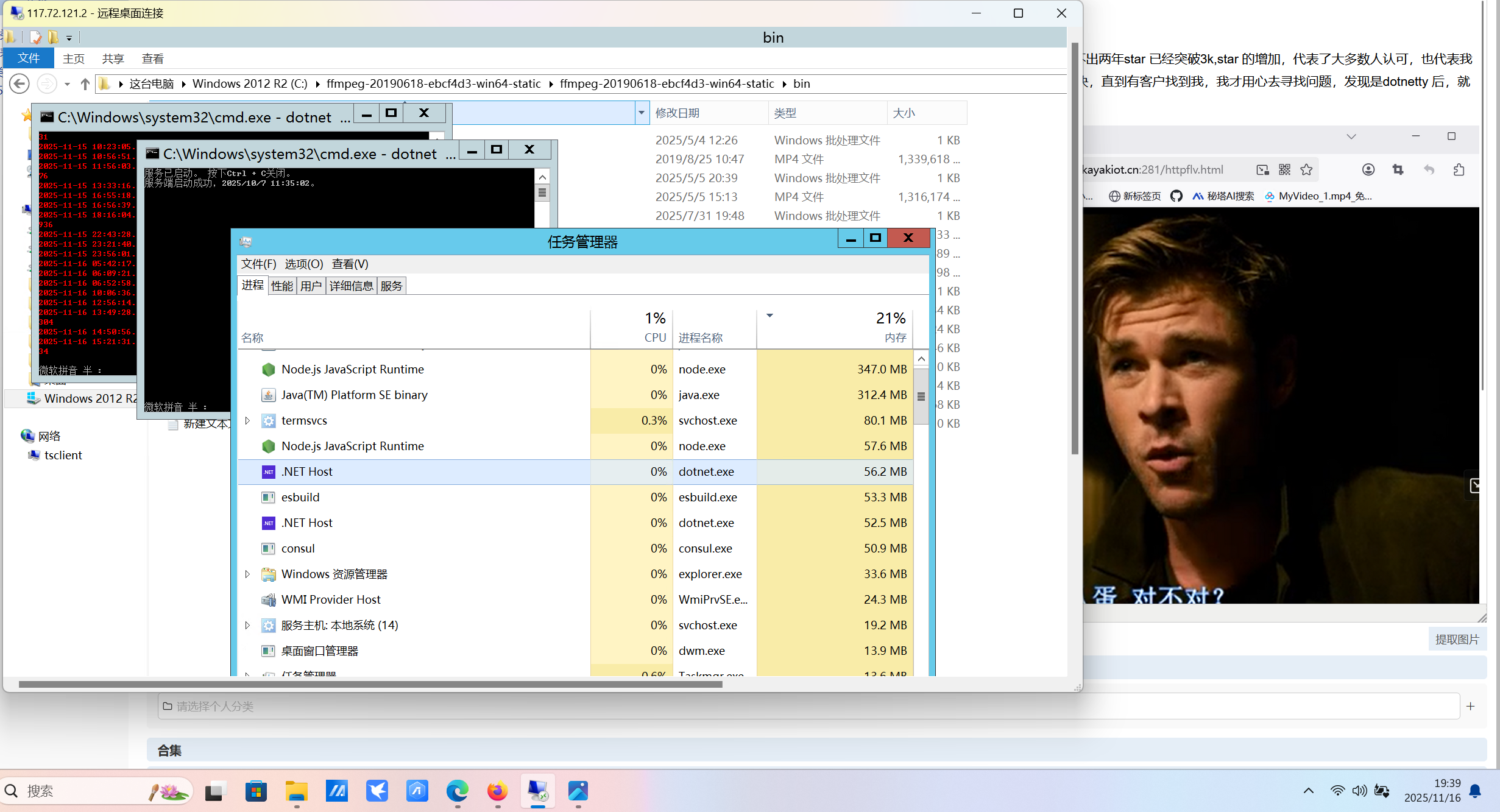Image resolution: width=1500 pixels, height=812 pixels.
Task: Navigate up one folder with the up arrow
Action: (85, 84)
